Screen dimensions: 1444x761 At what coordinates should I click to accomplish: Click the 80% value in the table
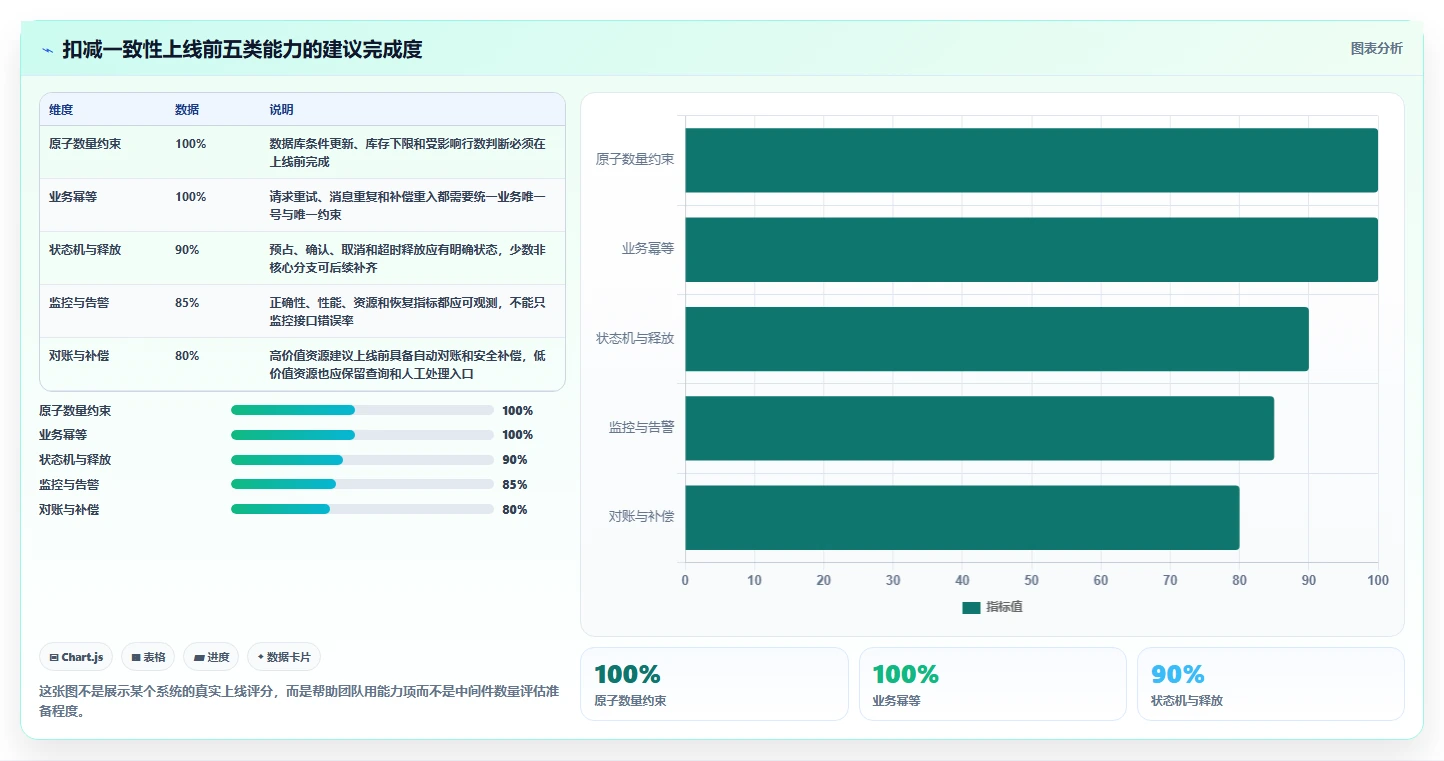[x=187, y=356]
